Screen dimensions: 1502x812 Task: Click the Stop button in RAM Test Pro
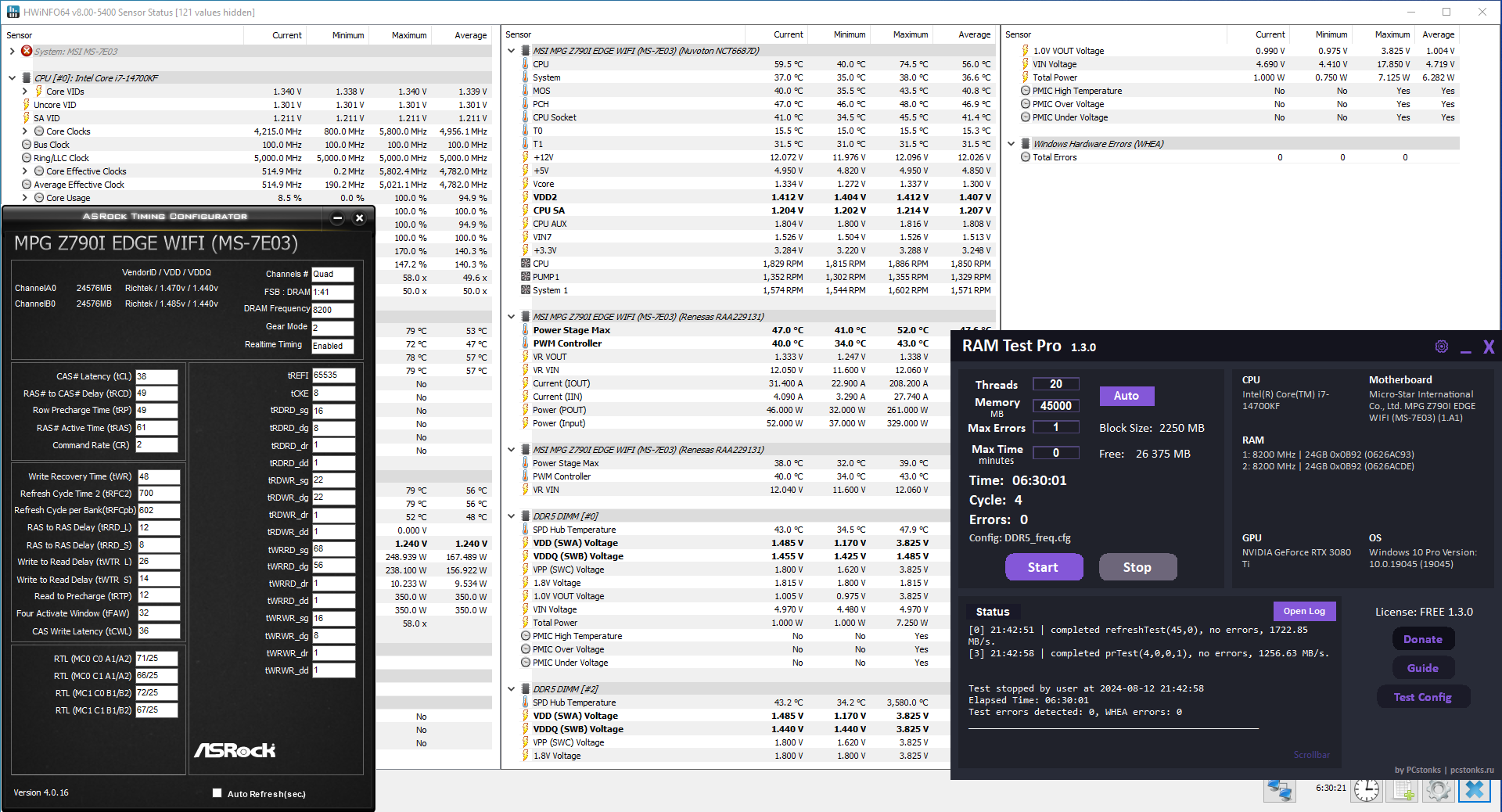(x=1137, y=567)
